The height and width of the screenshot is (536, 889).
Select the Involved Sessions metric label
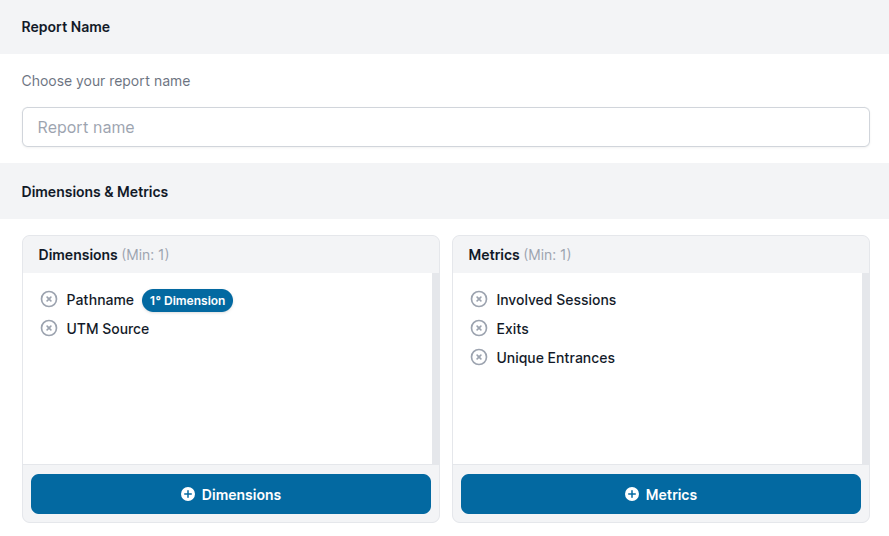[556, 300]
